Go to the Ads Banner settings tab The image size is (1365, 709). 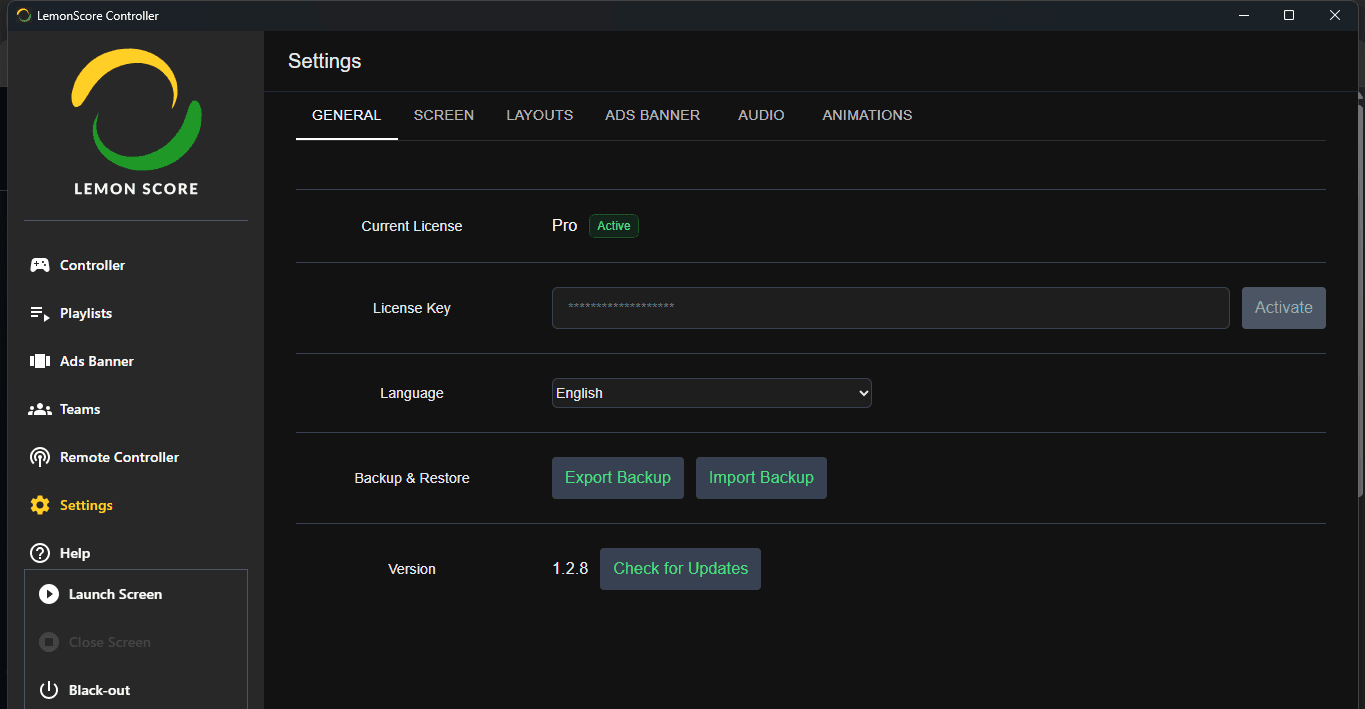652,115
